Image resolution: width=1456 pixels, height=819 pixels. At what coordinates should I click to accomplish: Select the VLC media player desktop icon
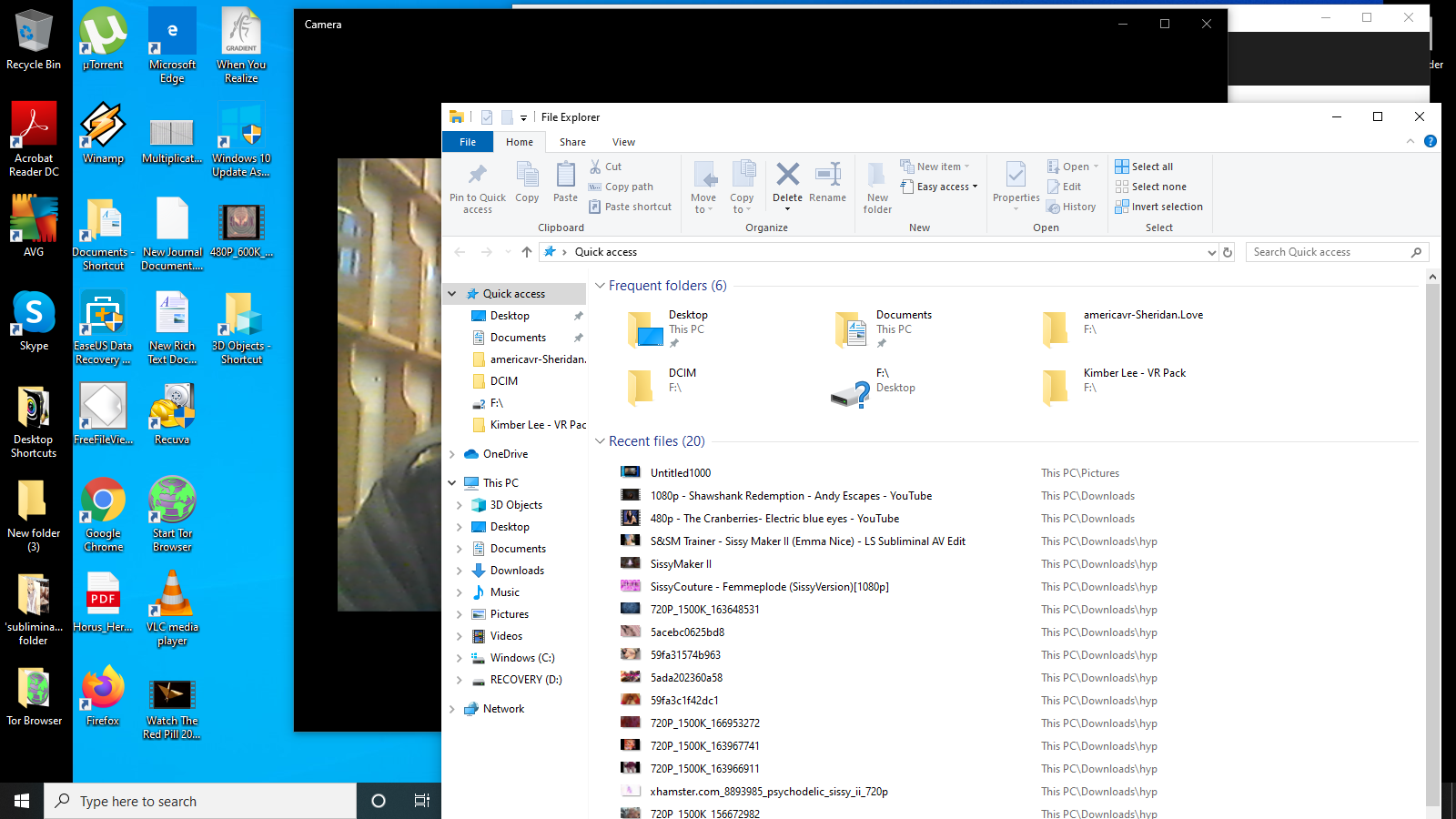pos(172,608)
